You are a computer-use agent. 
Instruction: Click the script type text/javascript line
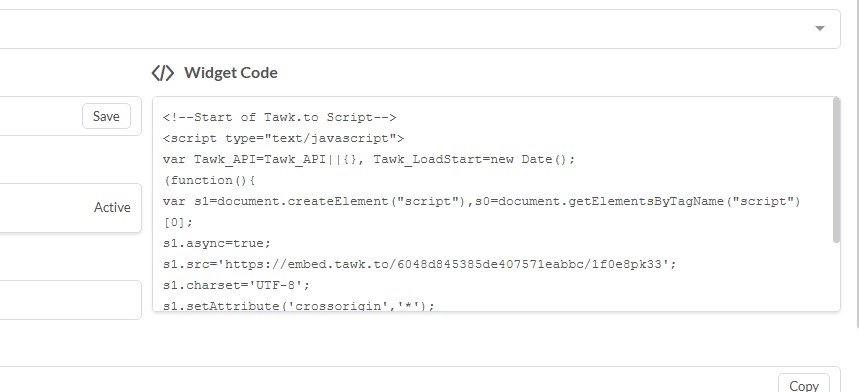point(283,139)
